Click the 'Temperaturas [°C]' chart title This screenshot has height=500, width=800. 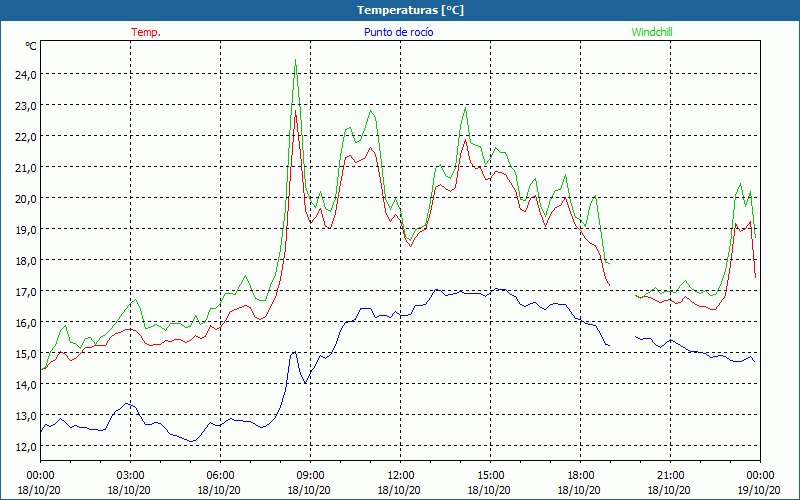pos(410,10)
